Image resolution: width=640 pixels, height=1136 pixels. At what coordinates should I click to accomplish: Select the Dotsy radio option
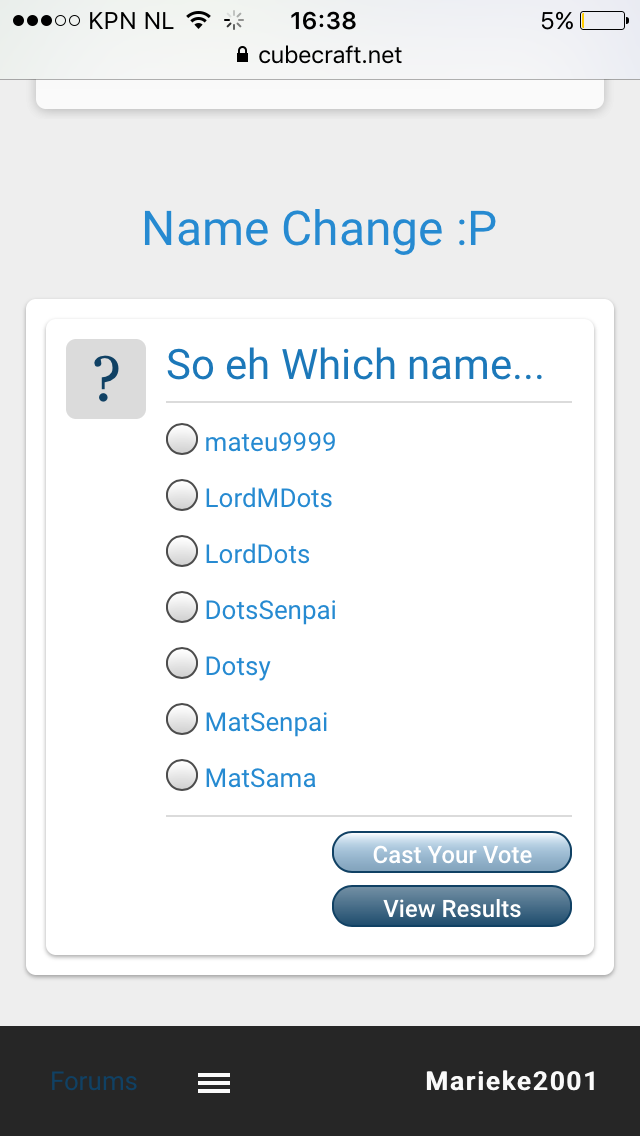182,663
